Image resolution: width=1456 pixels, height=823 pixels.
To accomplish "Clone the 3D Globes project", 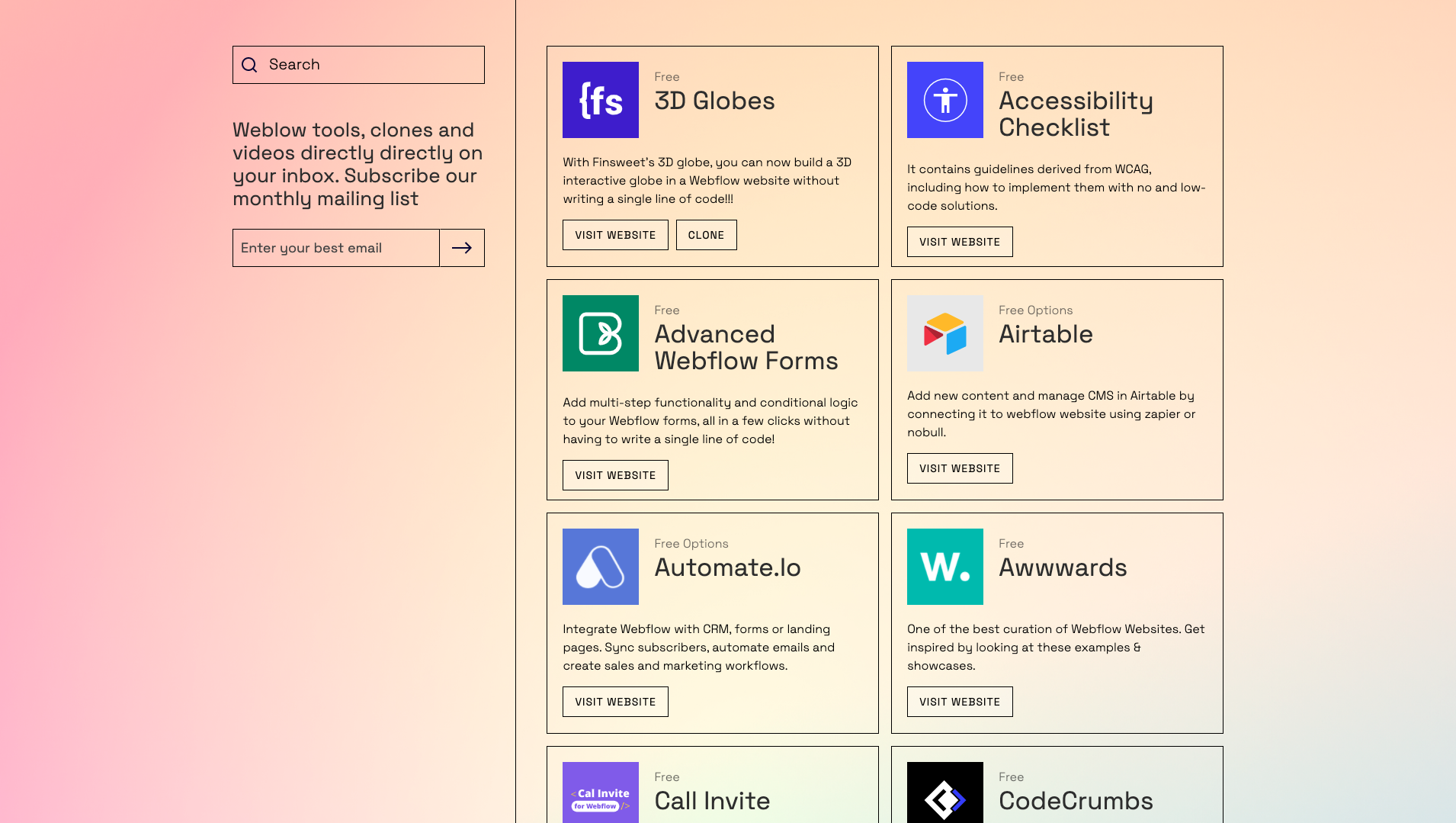I will point(707,235).
